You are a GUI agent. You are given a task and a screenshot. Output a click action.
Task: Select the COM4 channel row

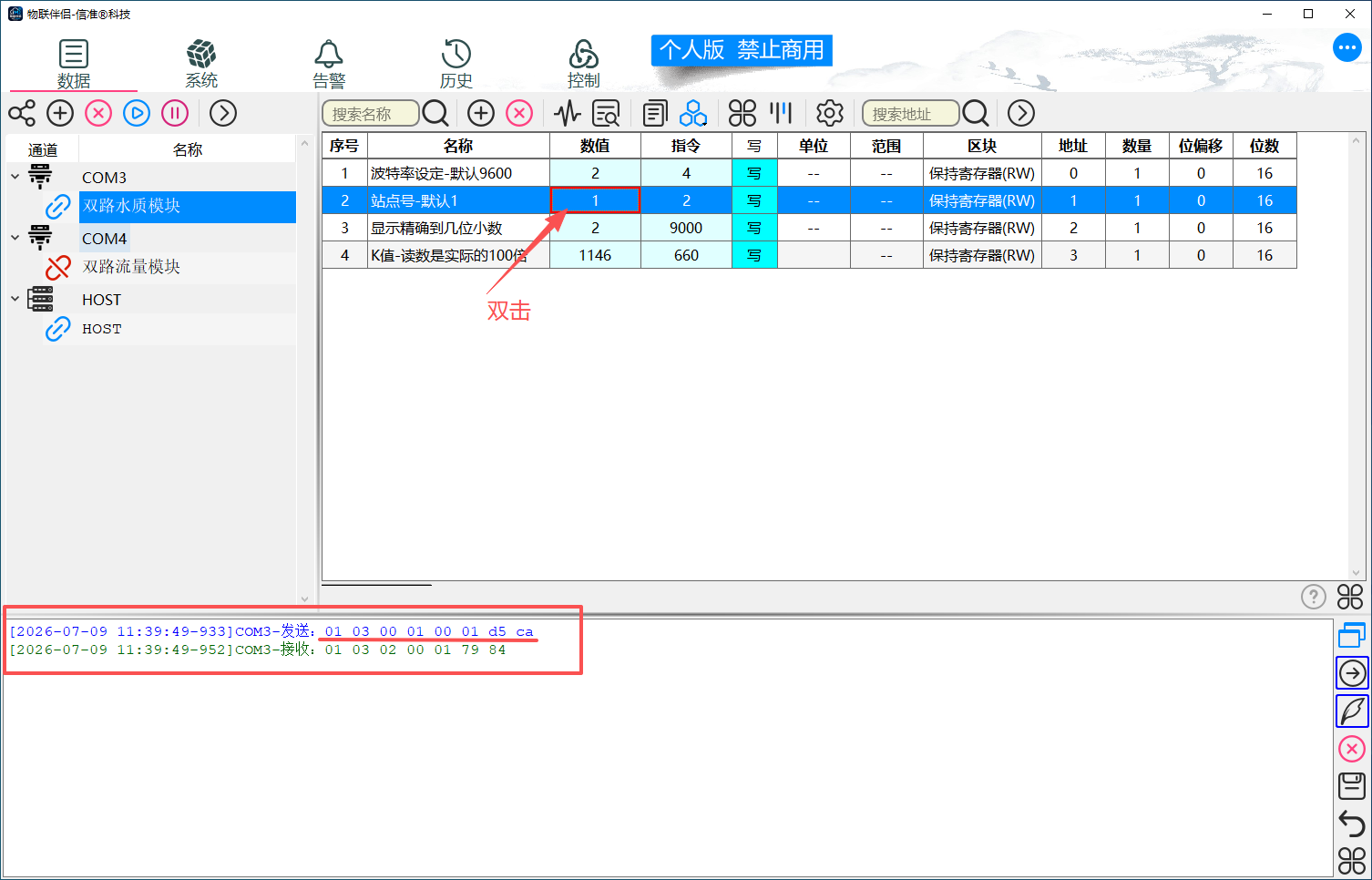coord(104,239)
